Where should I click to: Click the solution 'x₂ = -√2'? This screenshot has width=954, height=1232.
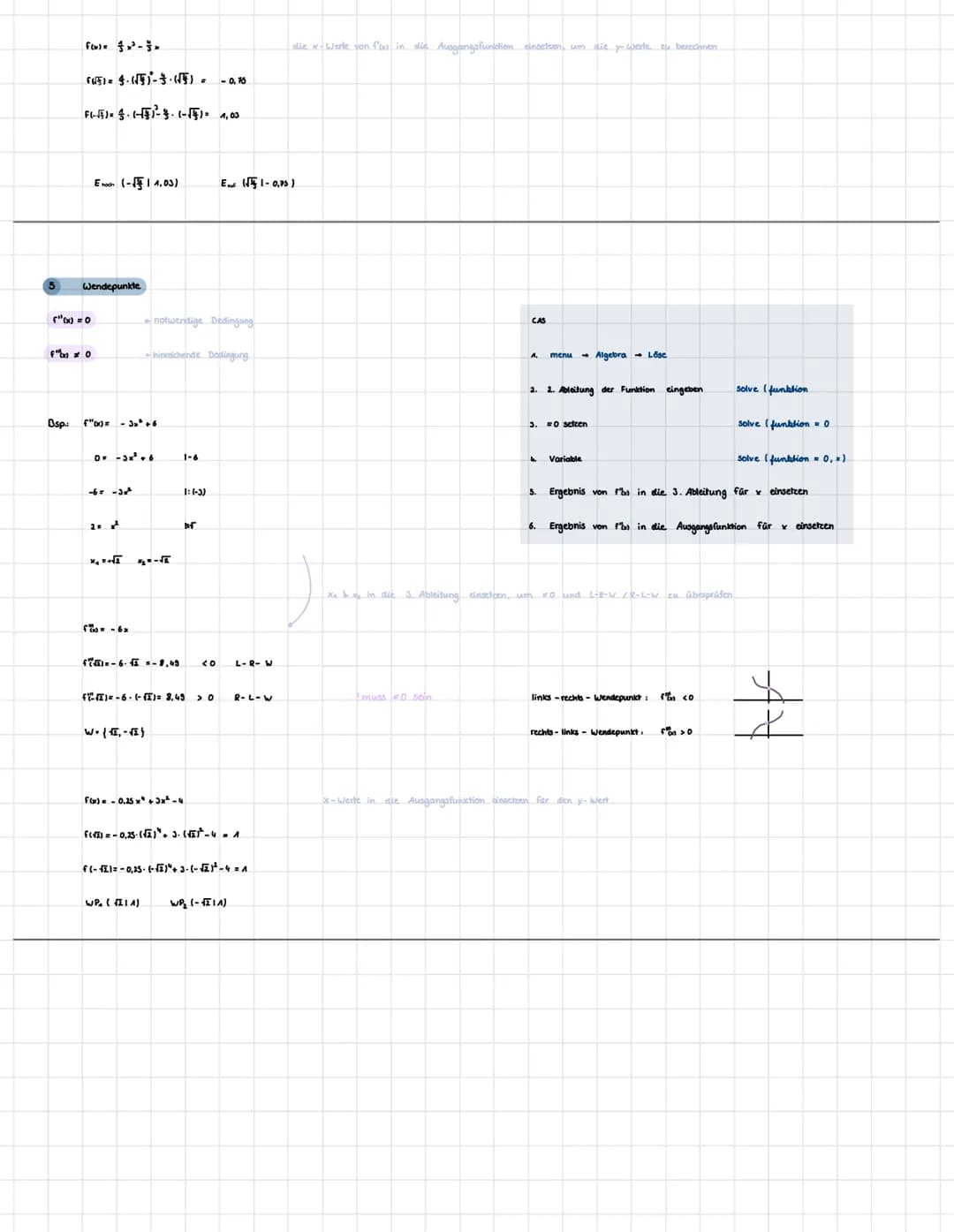pyautogui.click(x=155, y=561)
